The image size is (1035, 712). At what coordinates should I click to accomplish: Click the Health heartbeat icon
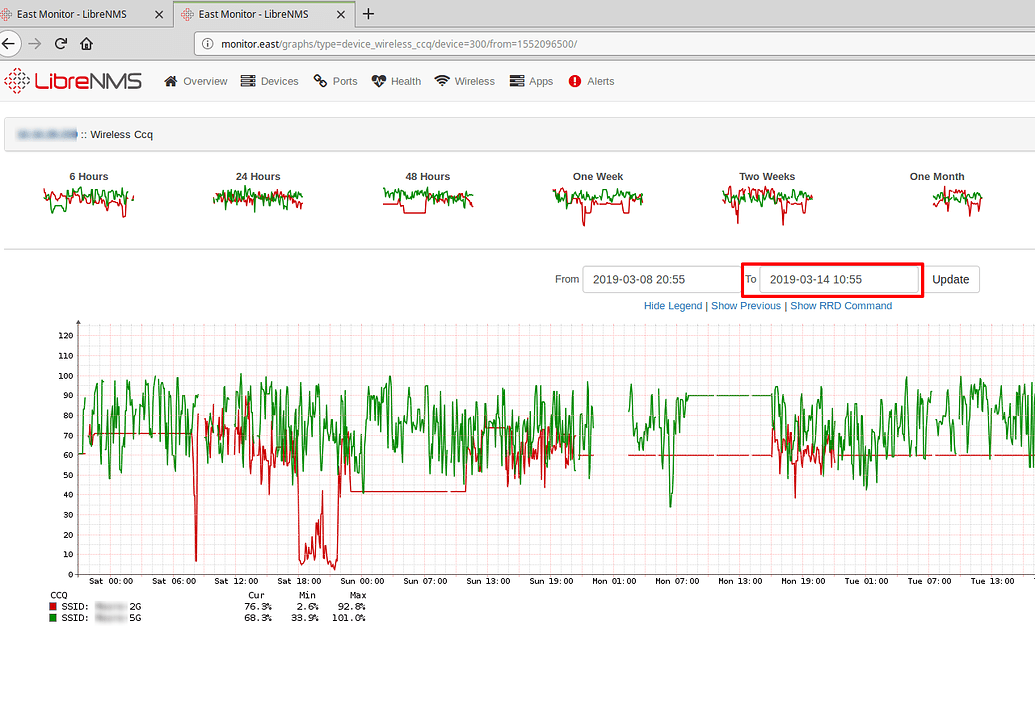(x=378, y=81)
